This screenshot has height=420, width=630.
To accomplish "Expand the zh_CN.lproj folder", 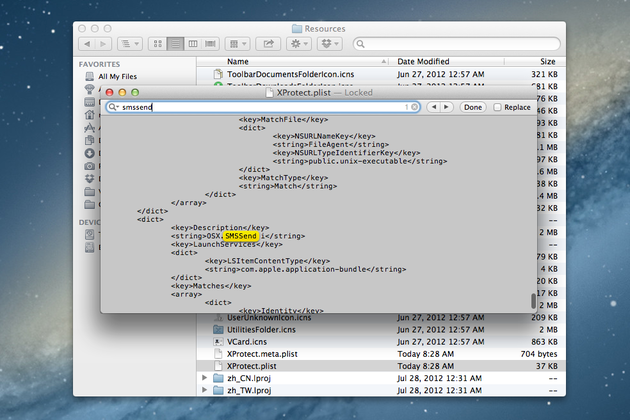I will pyautogui.click(x=205, y=378).
